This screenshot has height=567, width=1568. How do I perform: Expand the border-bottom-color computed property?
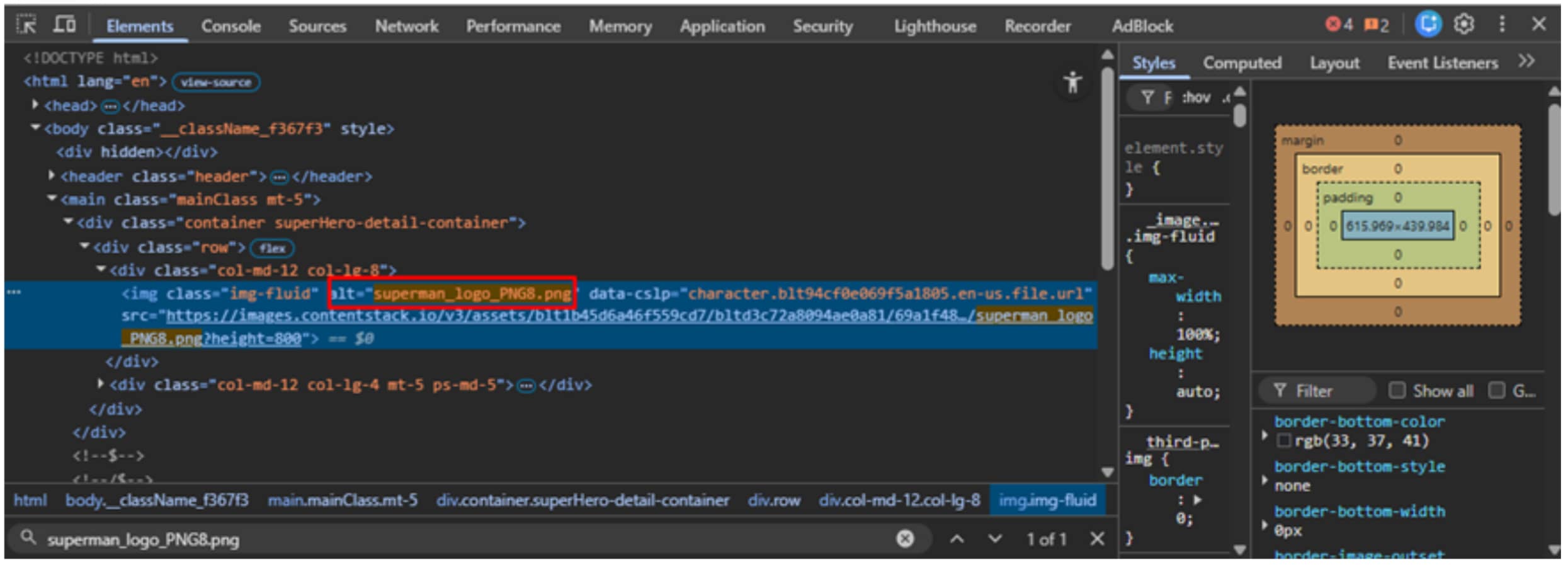[1264, 434]
